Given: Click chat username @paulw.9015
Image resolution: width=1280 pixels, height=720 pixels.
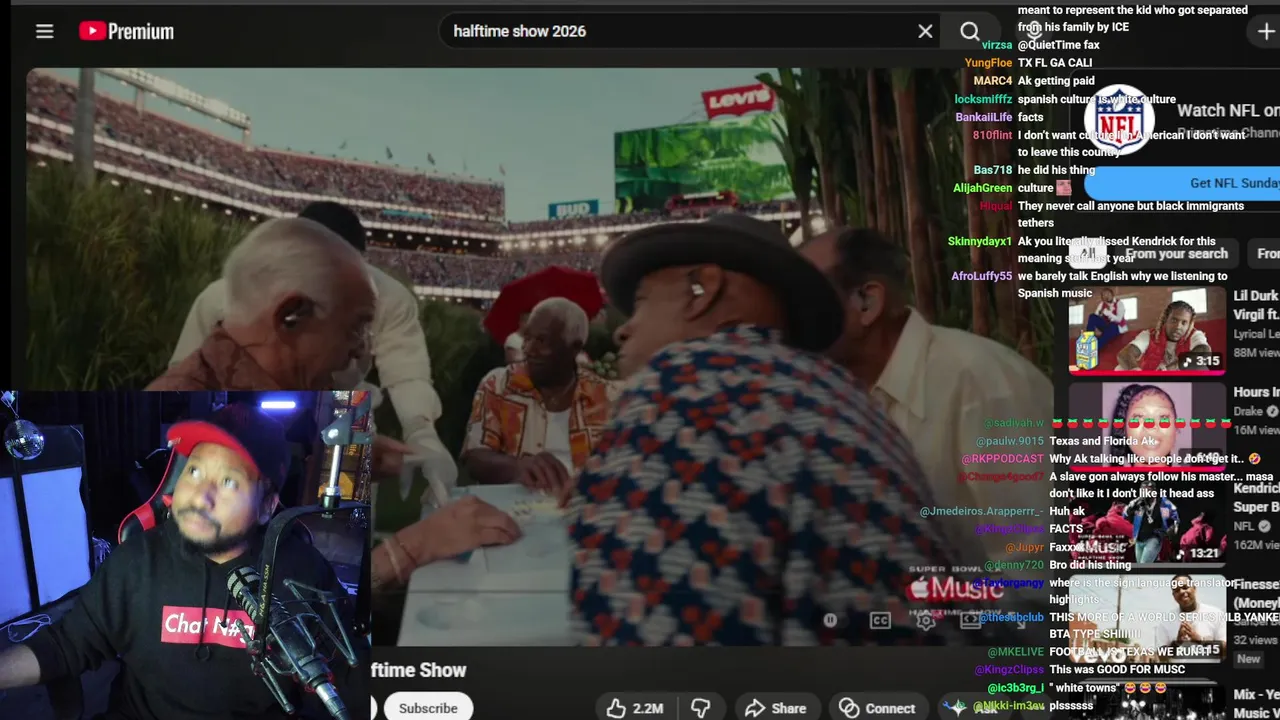Looking at the screenshot, I should pyautogui.click(x=1009, y=441).
